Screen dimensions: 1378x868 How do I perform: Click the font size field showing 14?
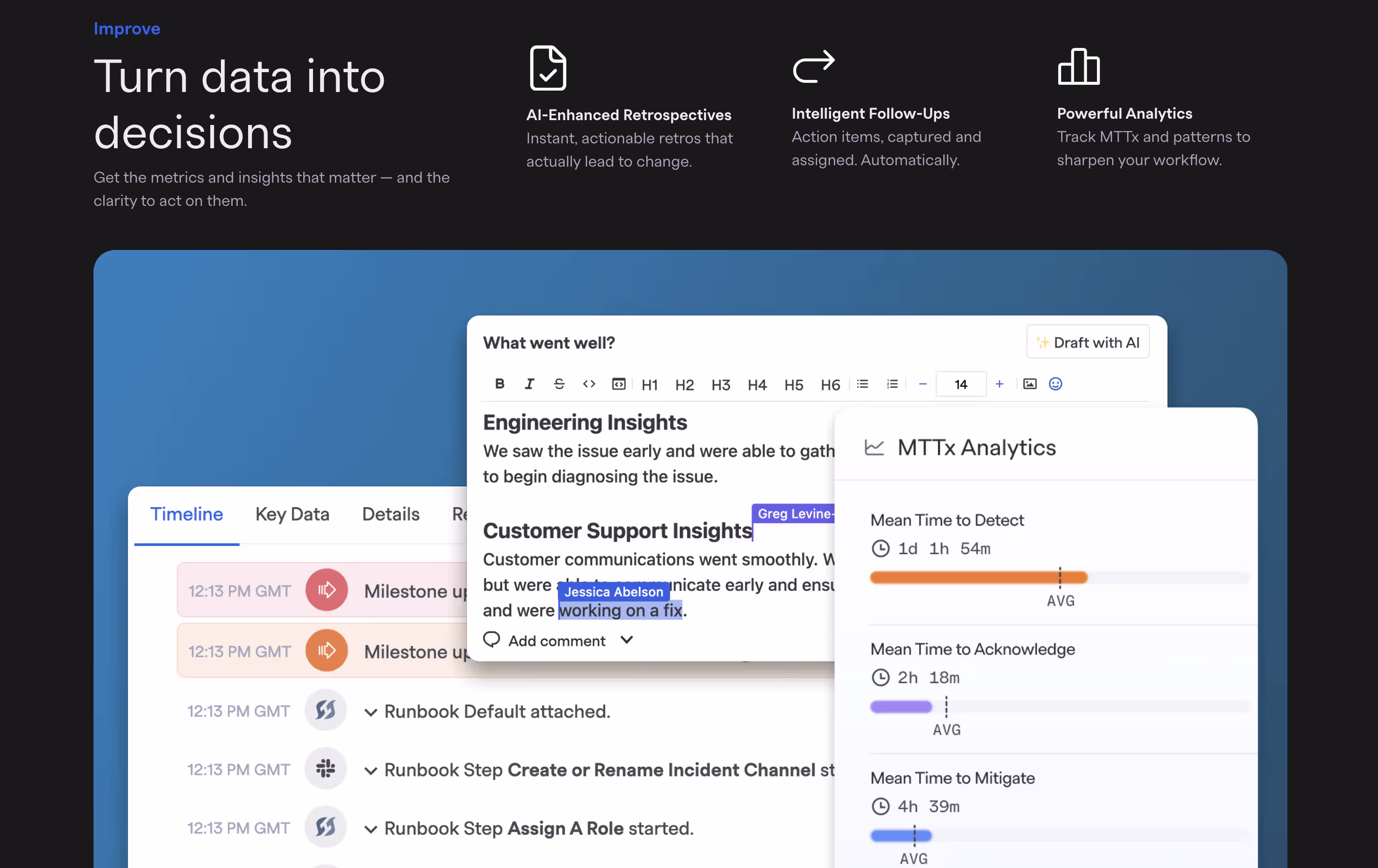tap(960, 385)
